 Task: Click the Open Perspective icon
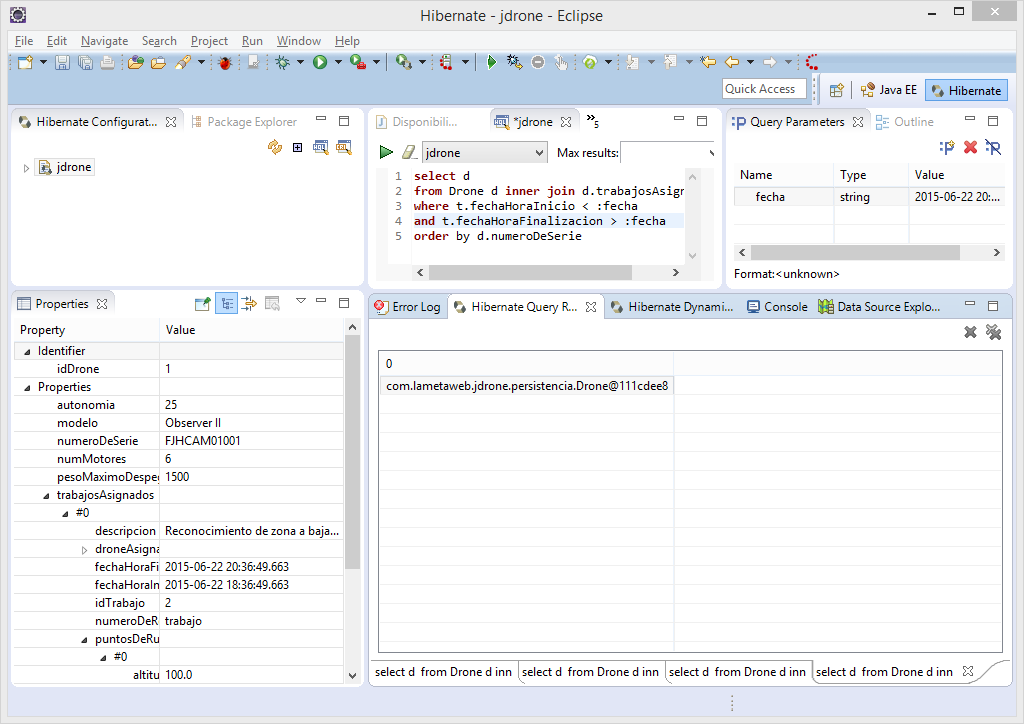[x=837, y=90]
